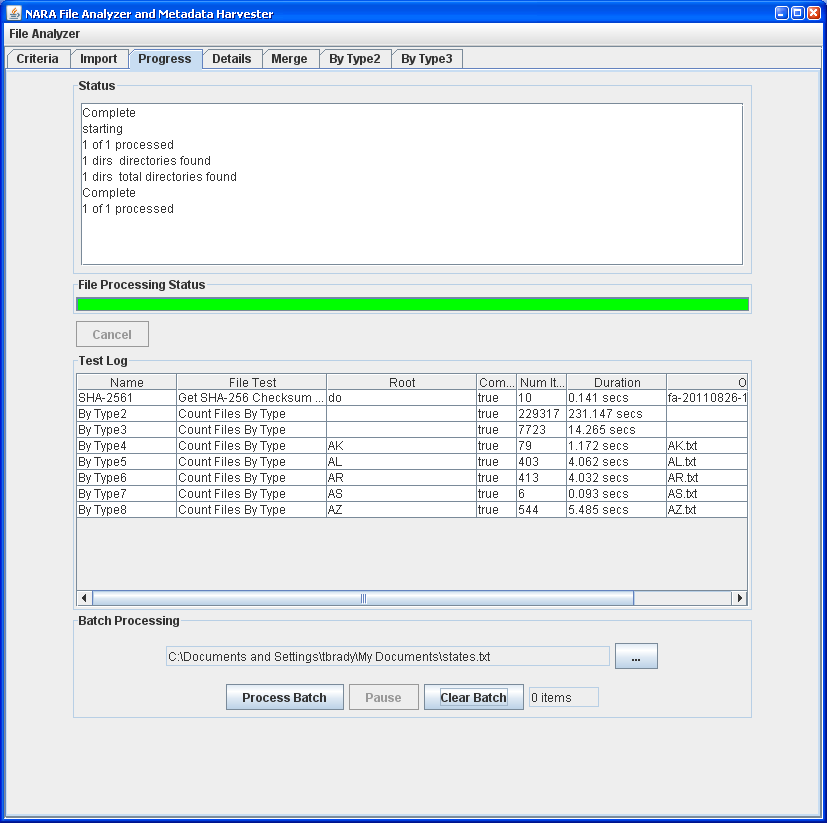The image size is (827, 823).
Task: Switch to the Merge tab
Action: (290, 58)
